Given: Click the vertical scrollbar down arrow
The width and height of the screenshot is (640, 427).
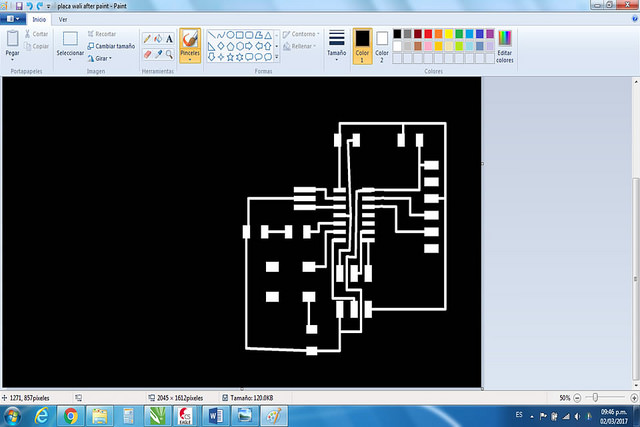Looking at the screenshot, I should pyautogui.click(x=636, y=385).
